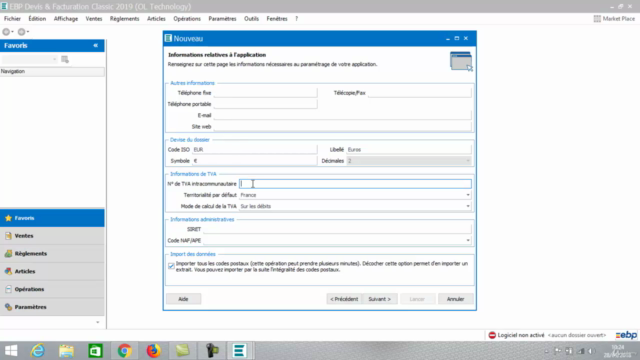The width and height of the screenshot is (640, 360).
Task: Select Paramètres in the sidebar
Action: [x=52, y=307]
